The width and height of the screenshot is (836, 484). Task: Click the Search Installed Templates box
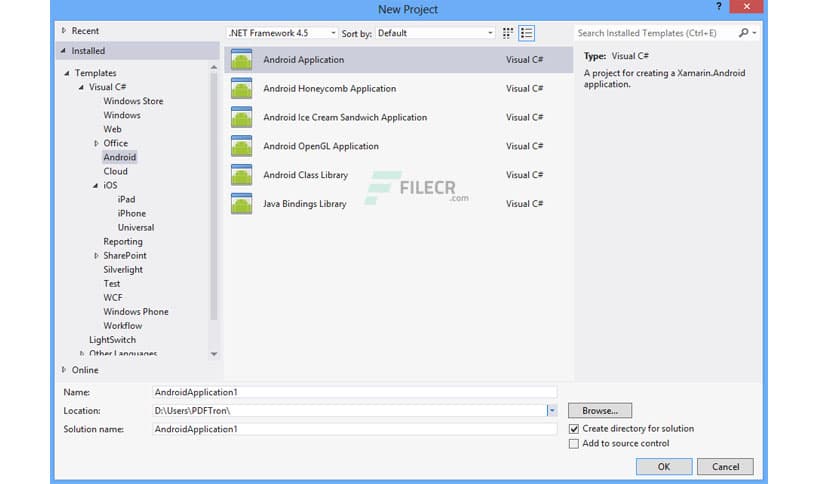[x=656, y=33]
